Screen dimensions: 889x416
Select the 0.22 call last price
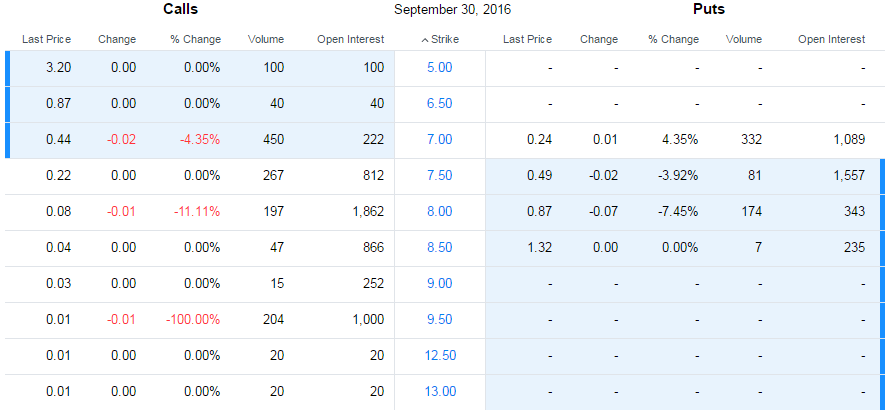pos(59,176)
